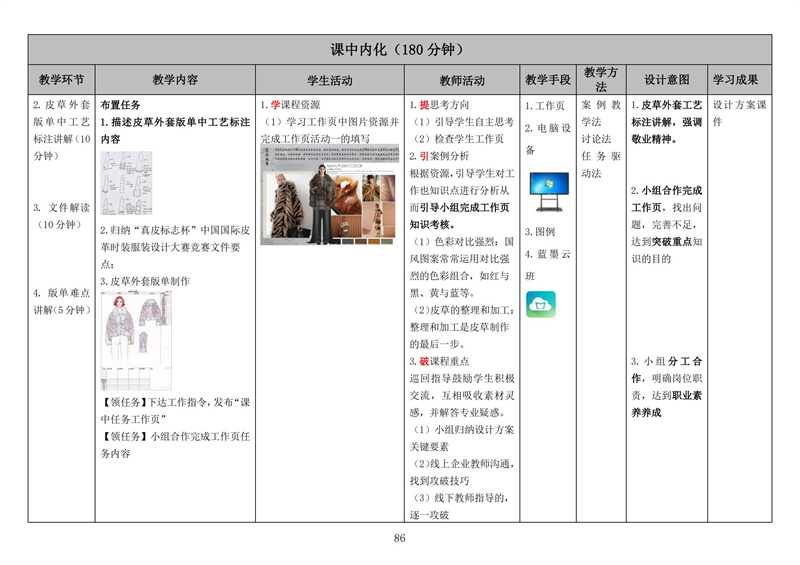This screenshot has height=565, width=800.
Task: Click '（1）学习工作页中图片资源' line
Action: click(330, 130)
